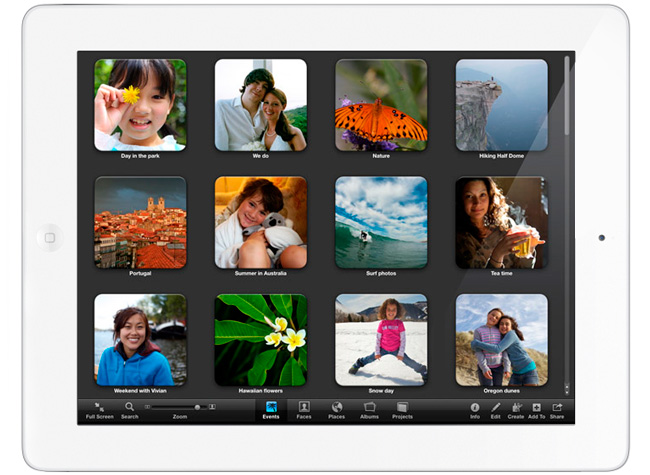This screenshot has height=475, width=650.
Task: Click the Zoom slider handle
Action: click(197, 407)
